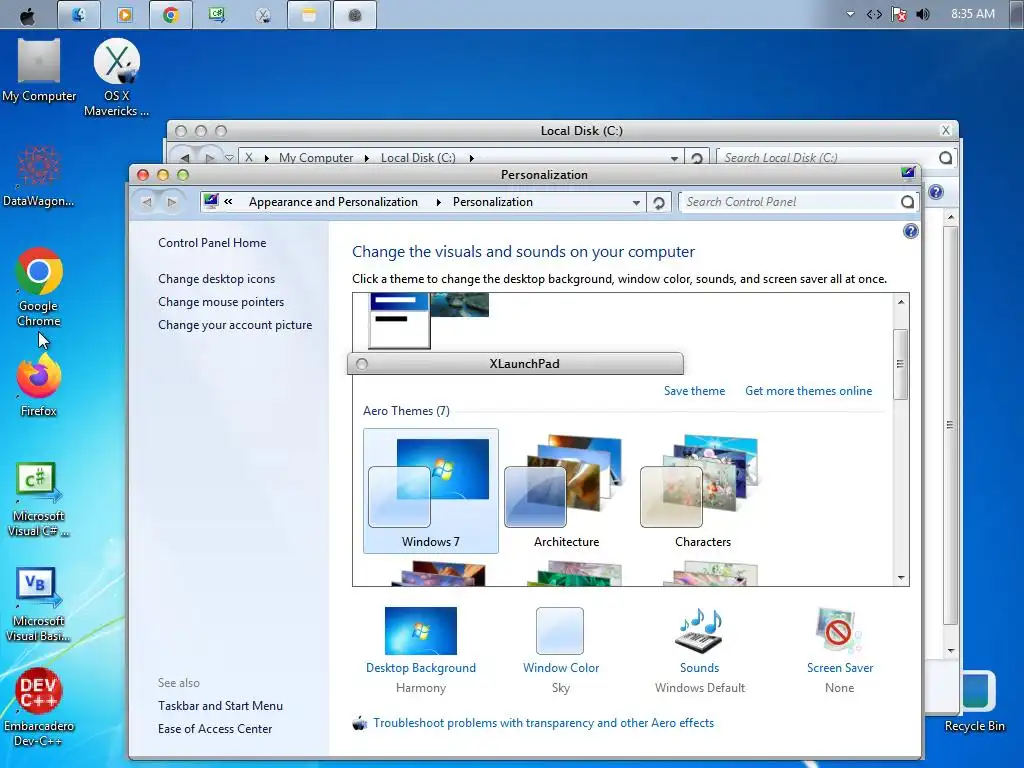The image size is (1024, 768).
Task: Select the Embarcadero Dev-C++ desktop icon
Action: (39, 707)
